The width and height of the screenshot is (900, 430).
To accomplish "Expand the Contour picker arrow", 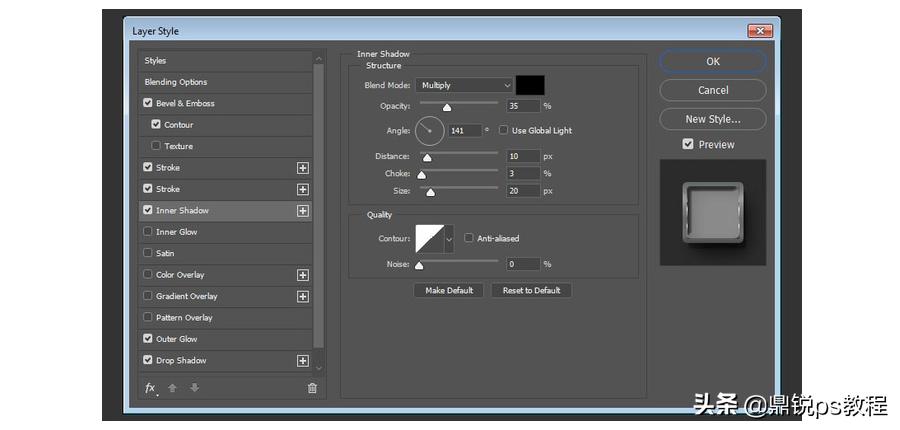I will click(449, 238).
